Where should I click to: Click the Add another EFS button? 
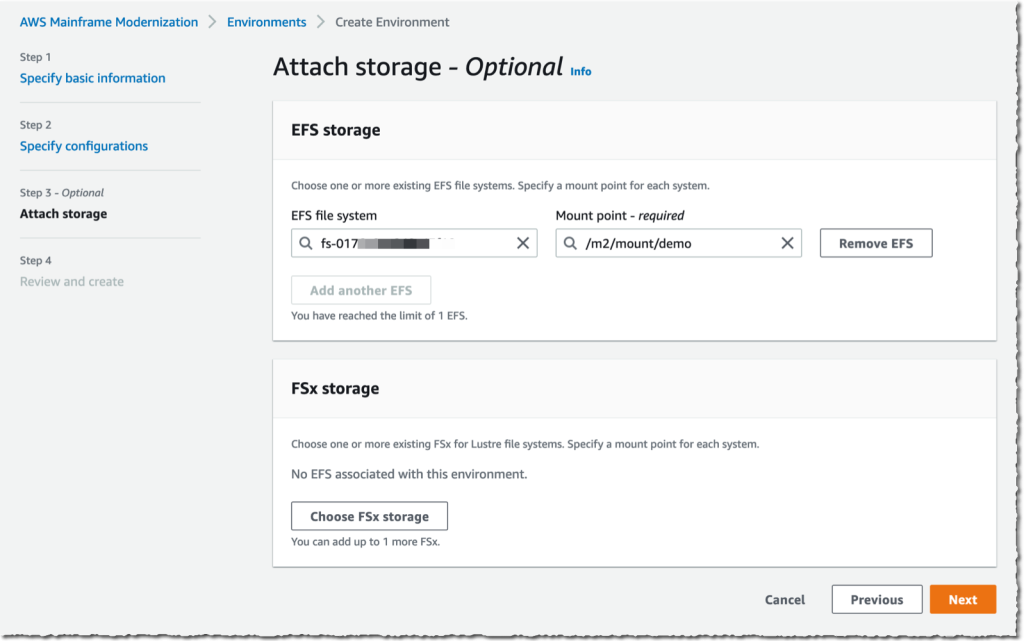point(360,290)
